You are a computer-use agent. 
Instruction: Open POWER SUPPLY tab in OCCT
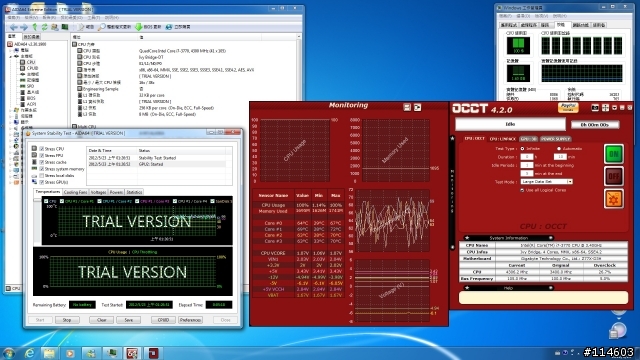556,139
